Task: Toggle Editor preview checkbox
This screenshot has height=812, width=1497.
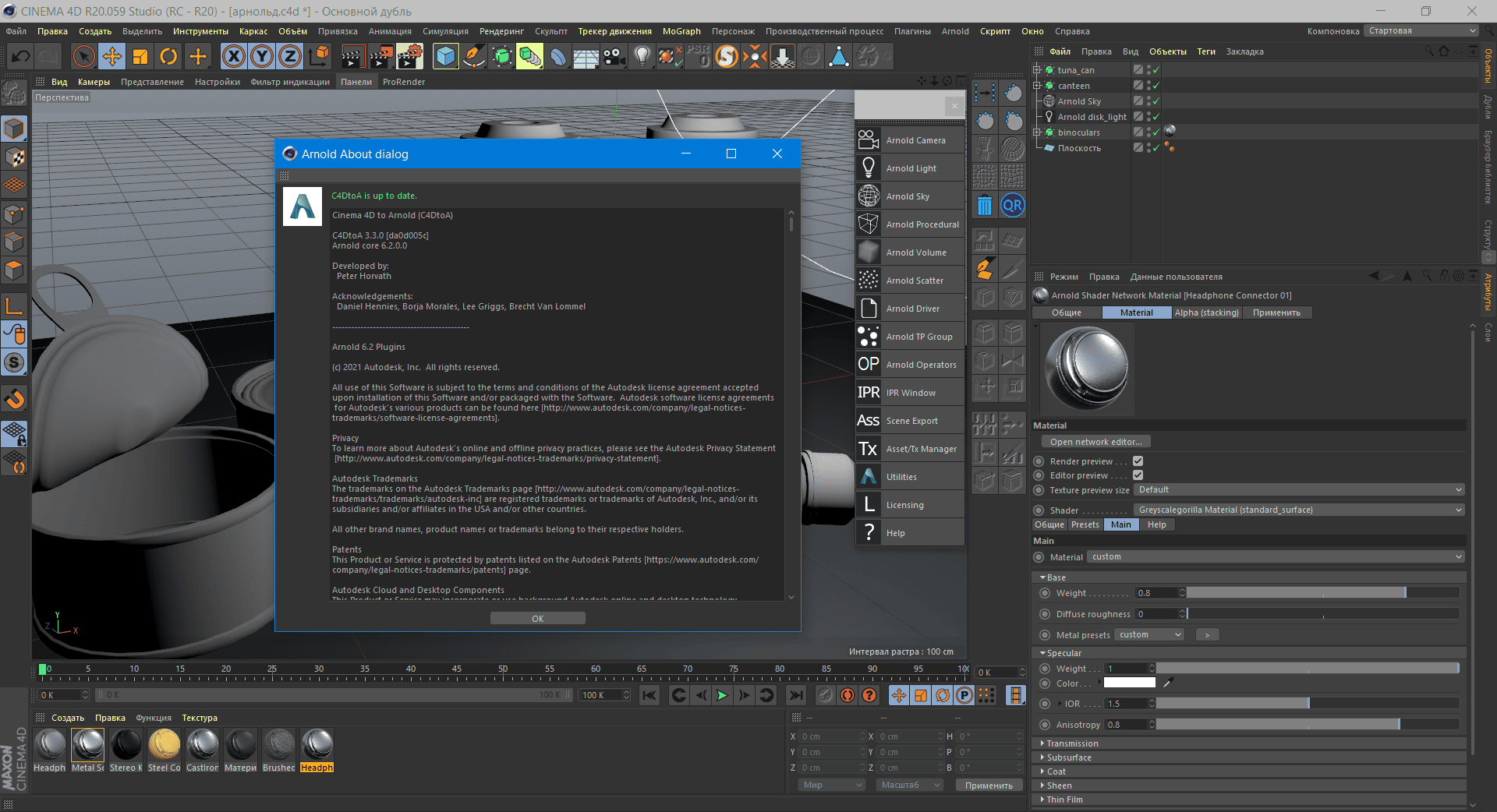Action: pos(1138,475)
